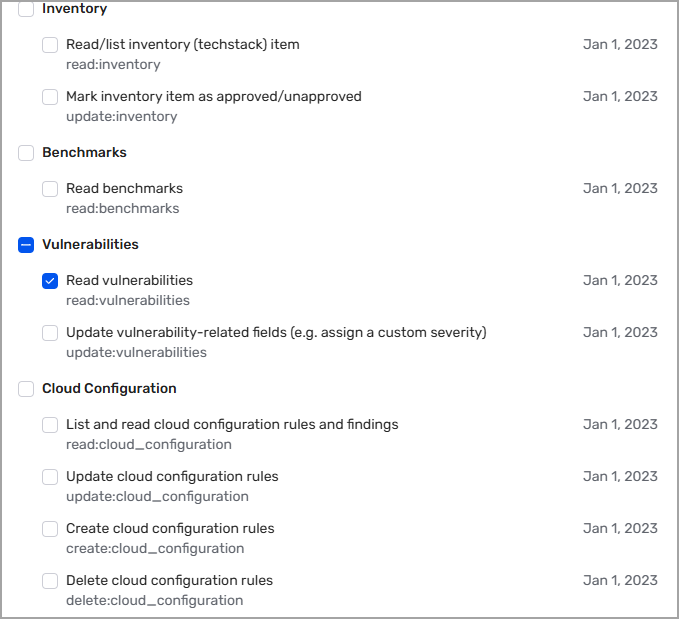
Task: Enable the Read benchmarks permission checkbox
Action: [50, 189]
